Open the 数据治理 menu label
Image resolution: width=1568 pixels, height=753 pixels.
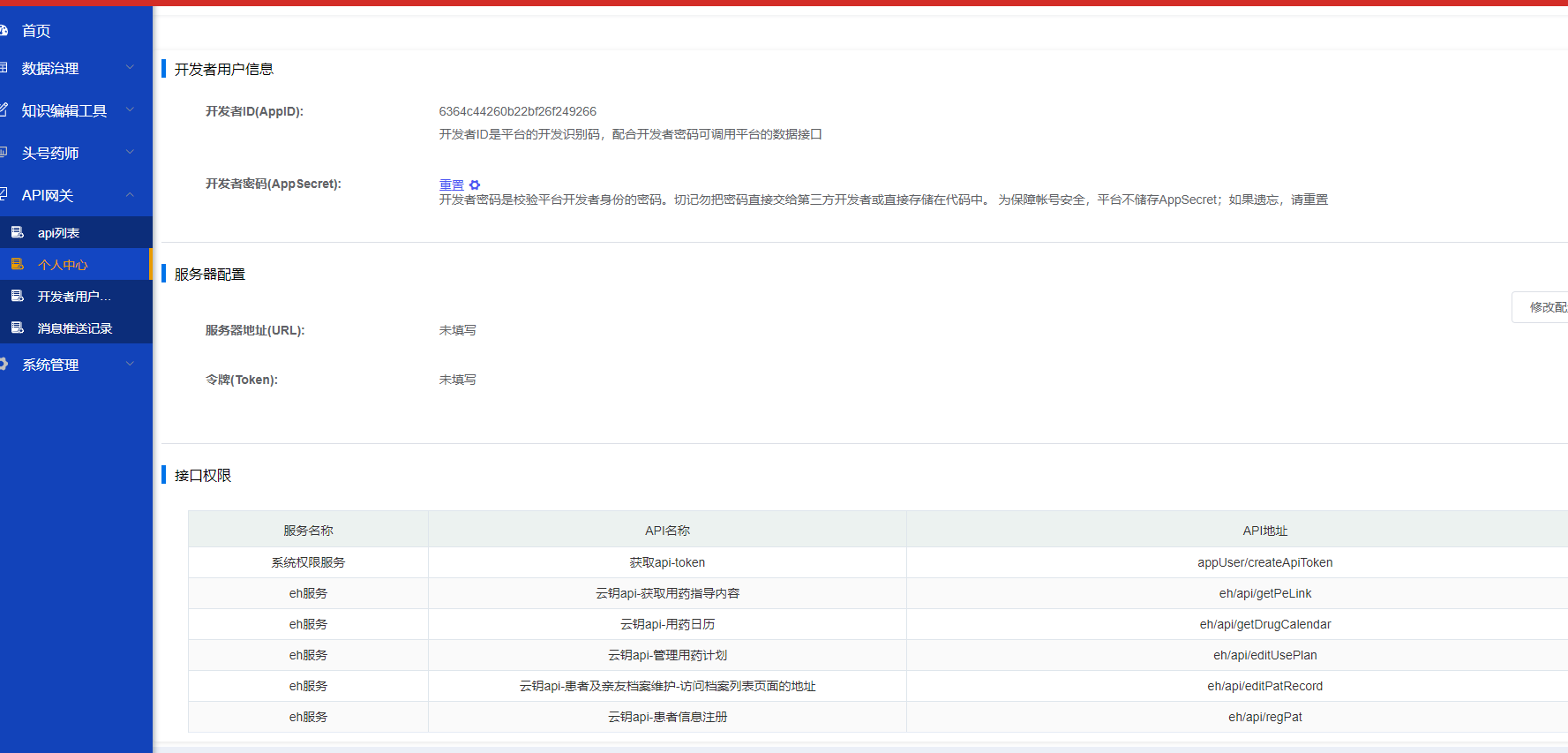pyautogui.click(x=50, y=68)
